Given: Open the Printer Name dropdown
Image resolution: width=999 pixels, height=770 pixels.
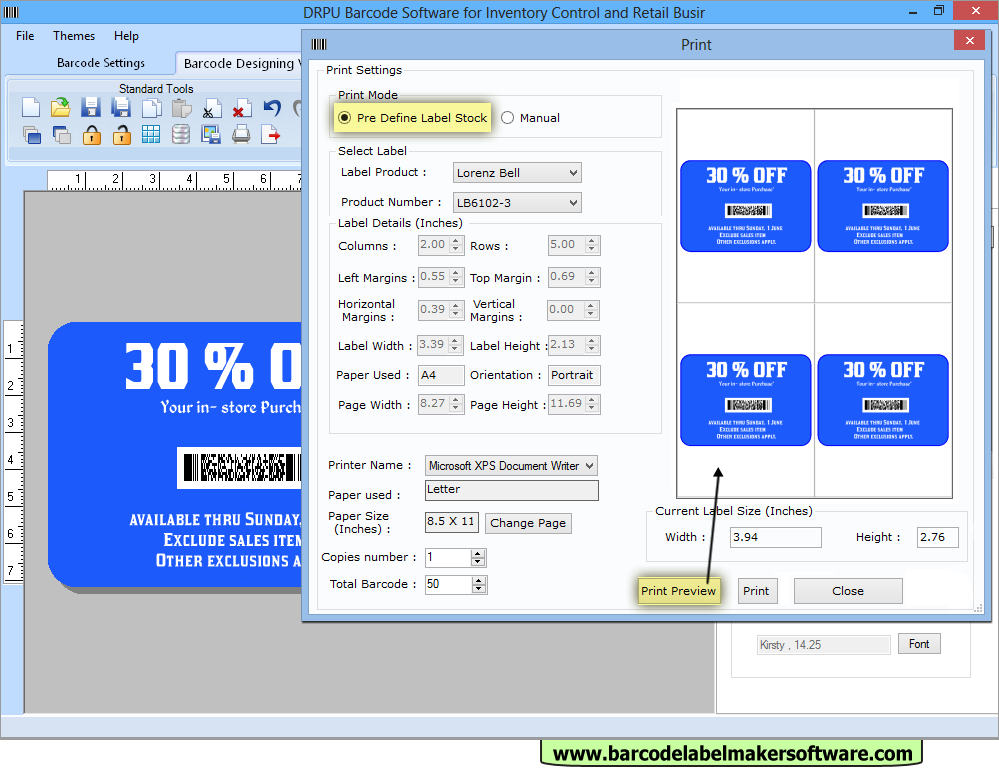Looking at the screenshot, I should click(589, 465).
